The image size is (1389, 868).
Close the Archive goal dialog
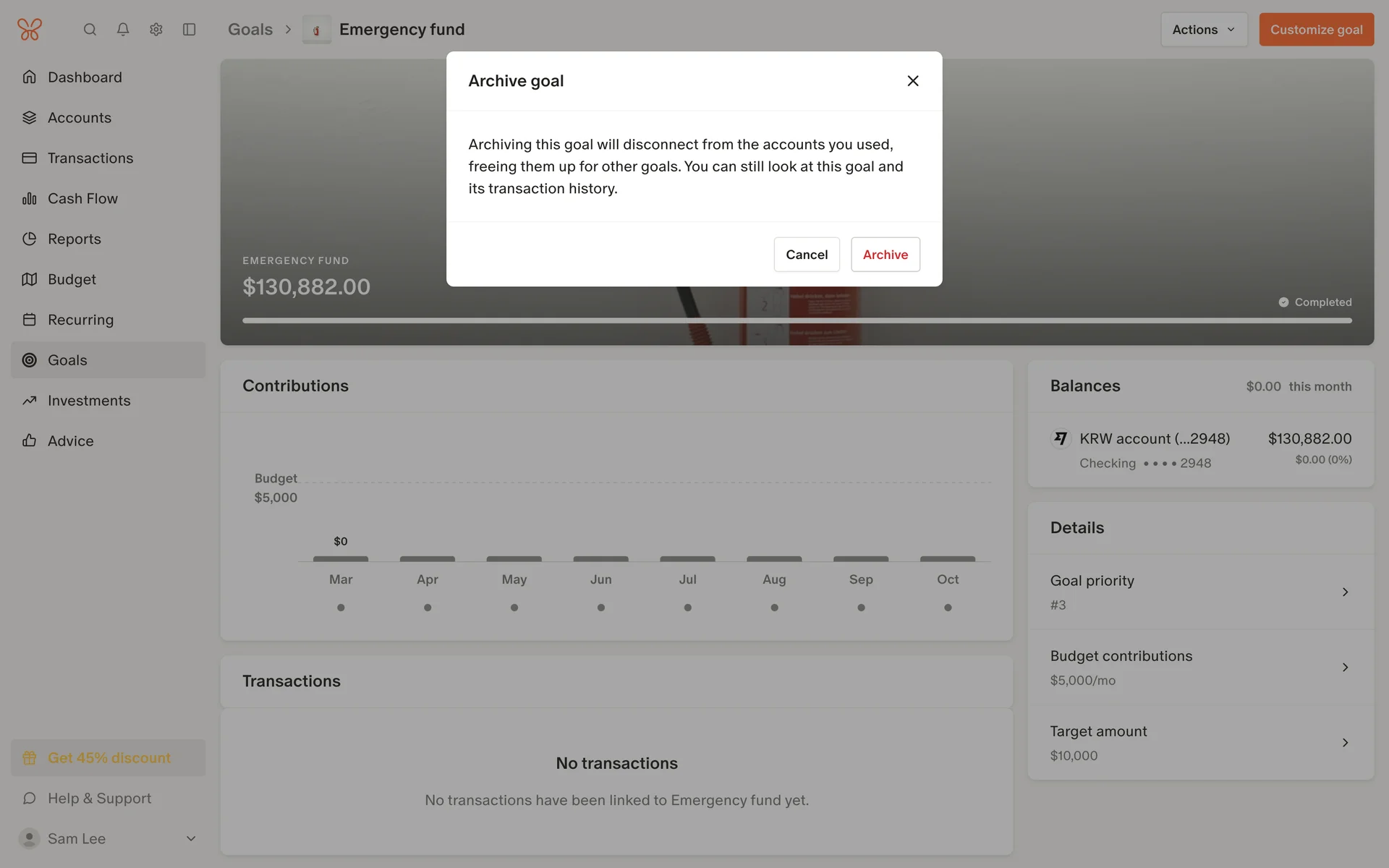click(x=913, y=81)
